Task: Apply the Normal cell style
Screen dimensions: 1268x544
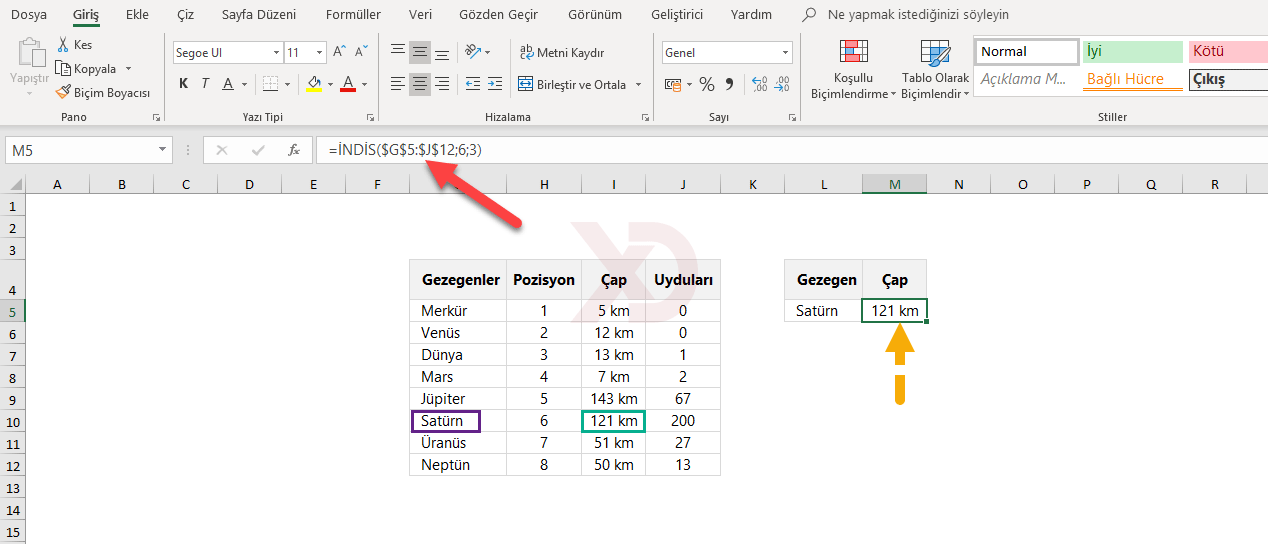Action: tap(1027, 52)
